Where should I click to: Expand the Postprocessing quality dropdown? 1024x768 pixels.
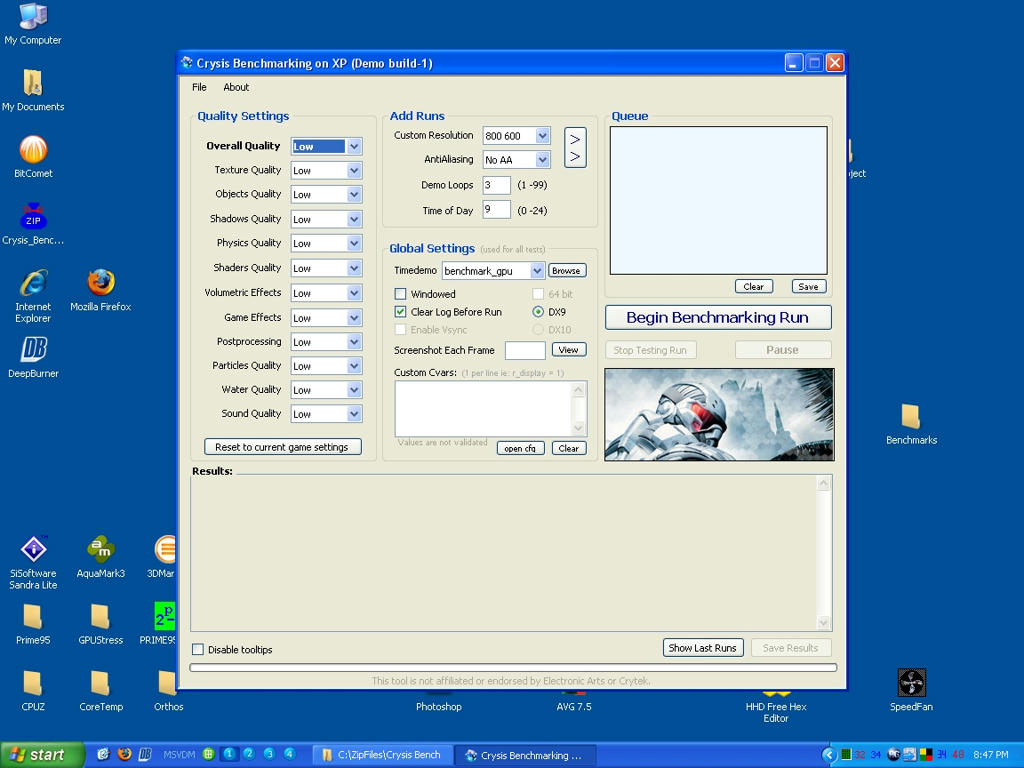354,342
